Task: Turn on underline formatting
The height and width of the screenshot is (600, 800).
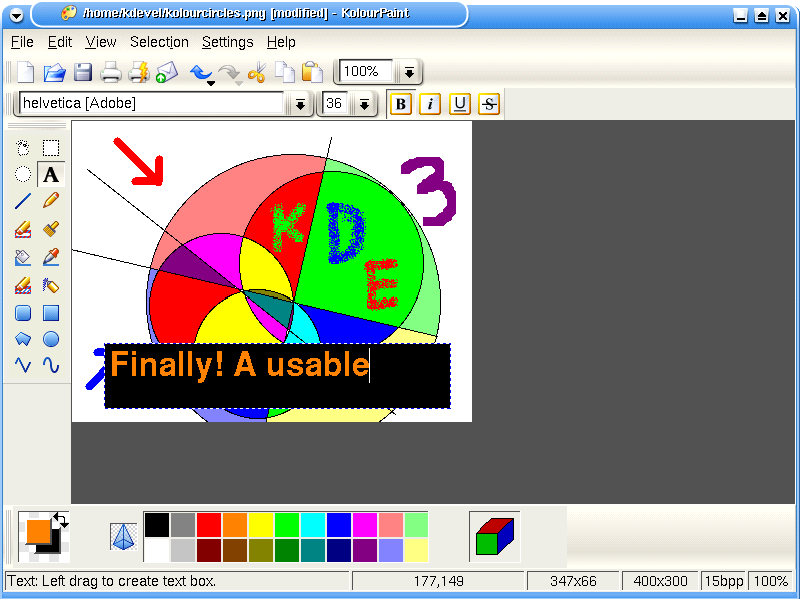Action: tap(459, 103)
